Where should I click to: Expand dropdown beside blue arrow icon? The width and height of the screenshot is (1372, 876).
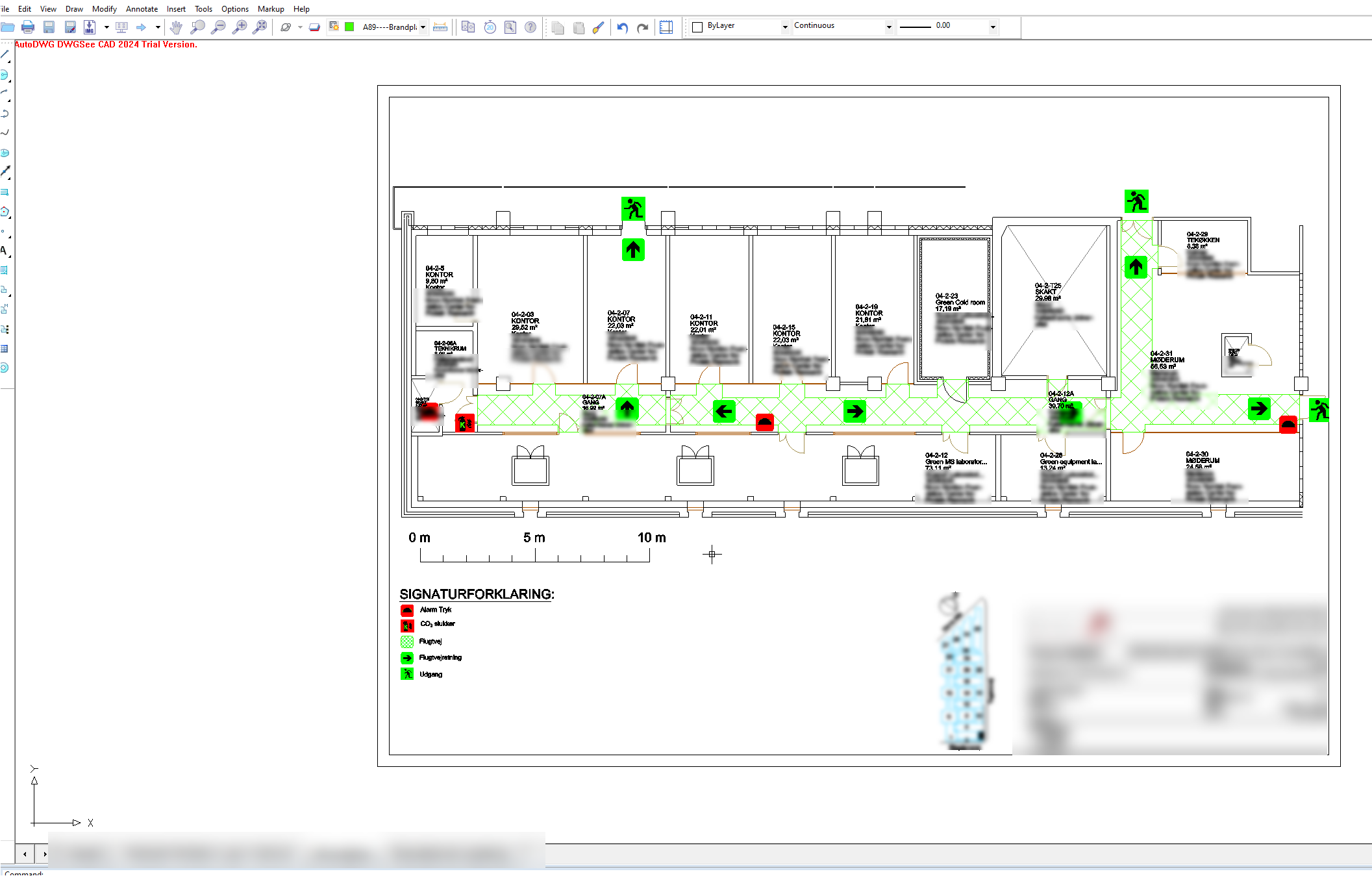coord(158,27)
